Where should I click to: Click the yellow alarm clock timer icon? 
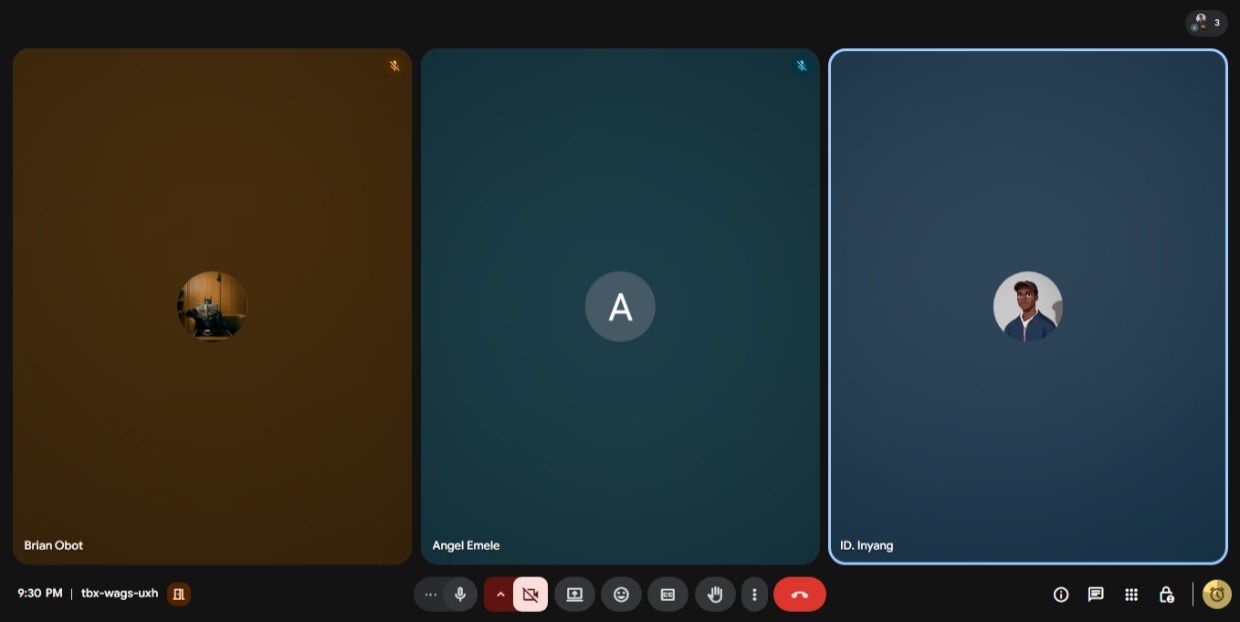(1217, 594)
